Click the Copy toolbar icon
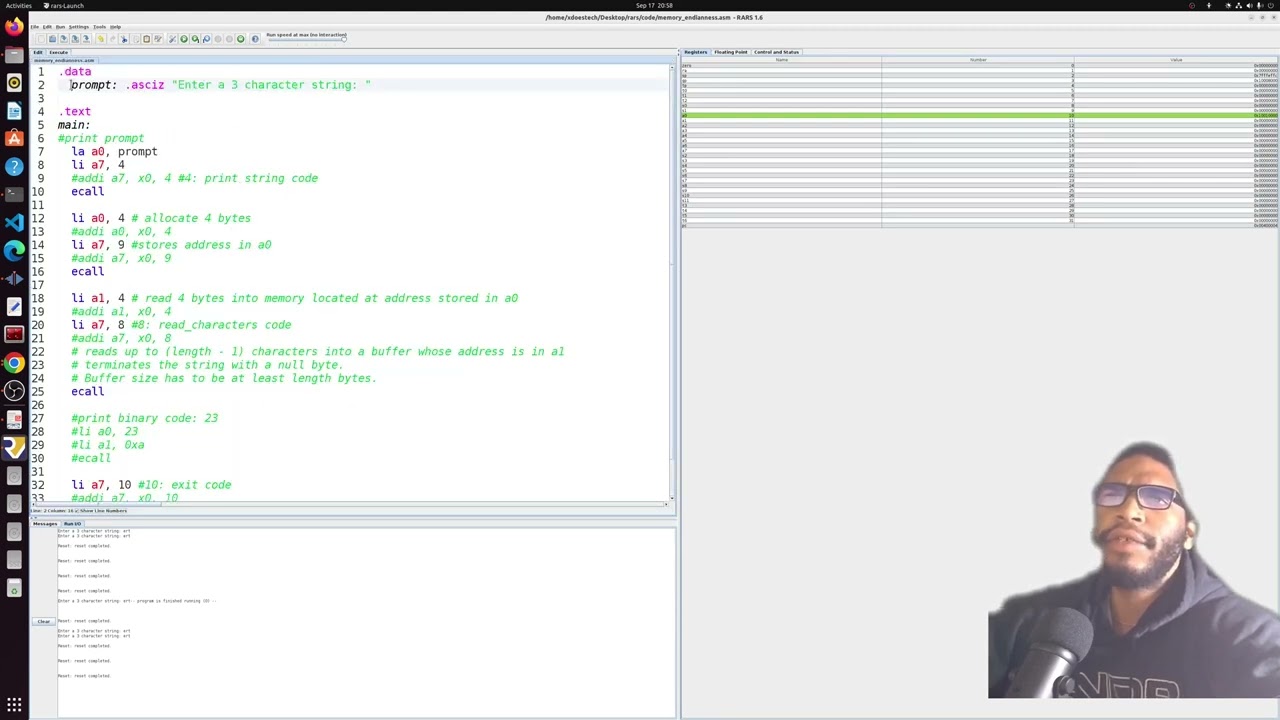Screen dimensions: 1280x720 (x=135, y=39)
